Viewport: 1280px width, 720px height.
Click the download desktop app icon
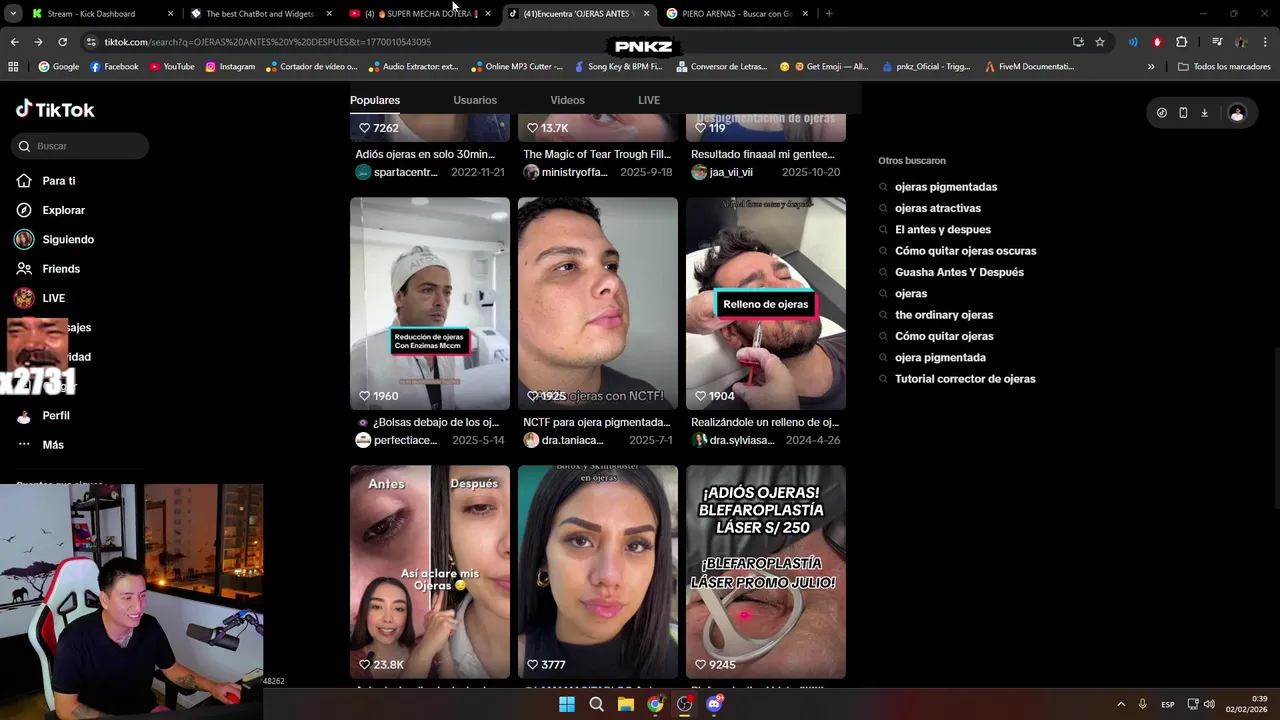tap(1204, 113)
